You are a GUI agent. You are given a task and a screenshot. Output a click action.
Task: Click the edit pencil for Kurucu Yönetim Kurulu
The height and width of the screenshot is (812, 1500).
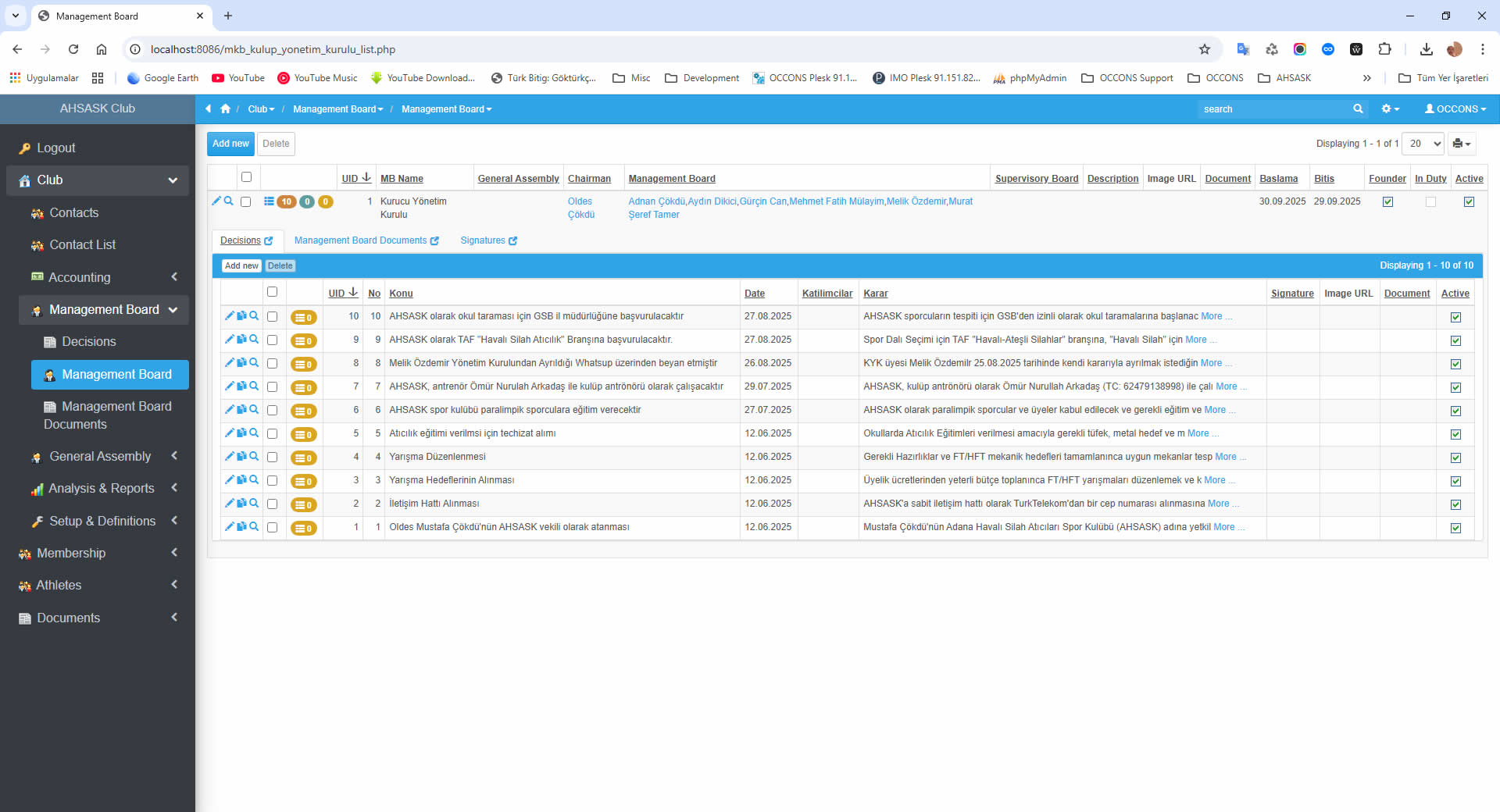[x=216, y=201]
